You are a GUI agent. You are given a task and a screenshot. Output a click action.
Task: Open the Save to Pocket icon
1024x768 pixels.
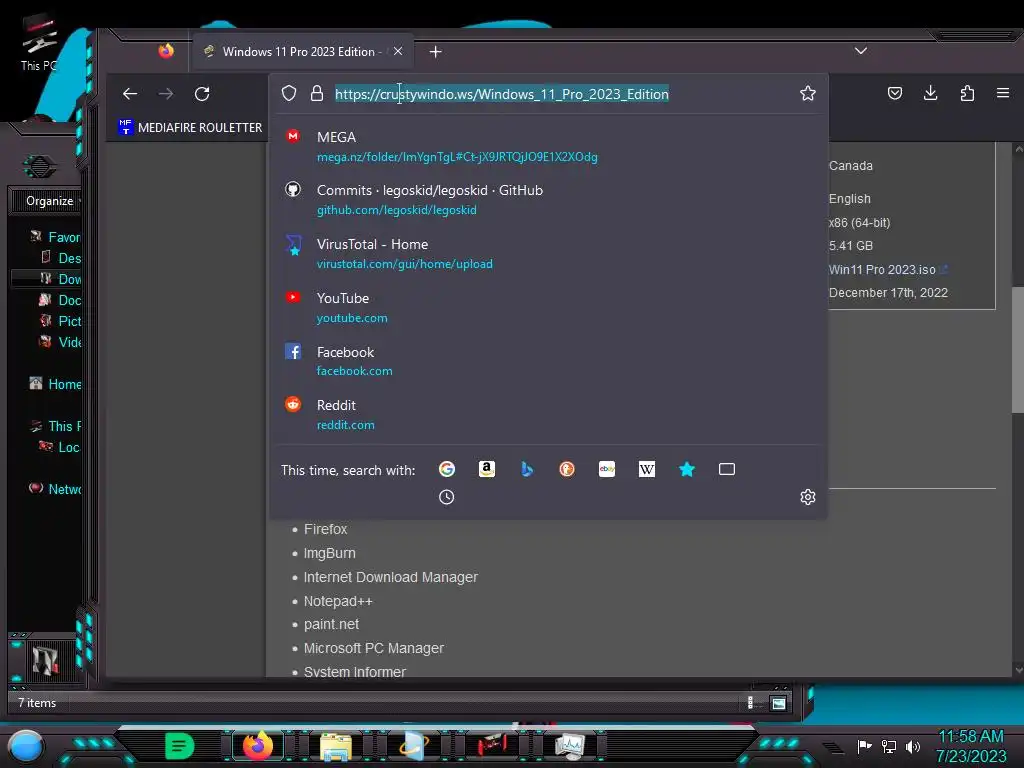[x=895, y=93]
